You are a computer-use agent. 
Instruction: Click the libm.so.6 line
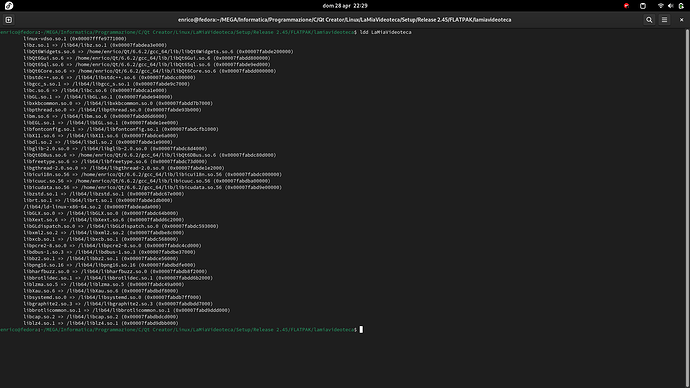[95, 116]
